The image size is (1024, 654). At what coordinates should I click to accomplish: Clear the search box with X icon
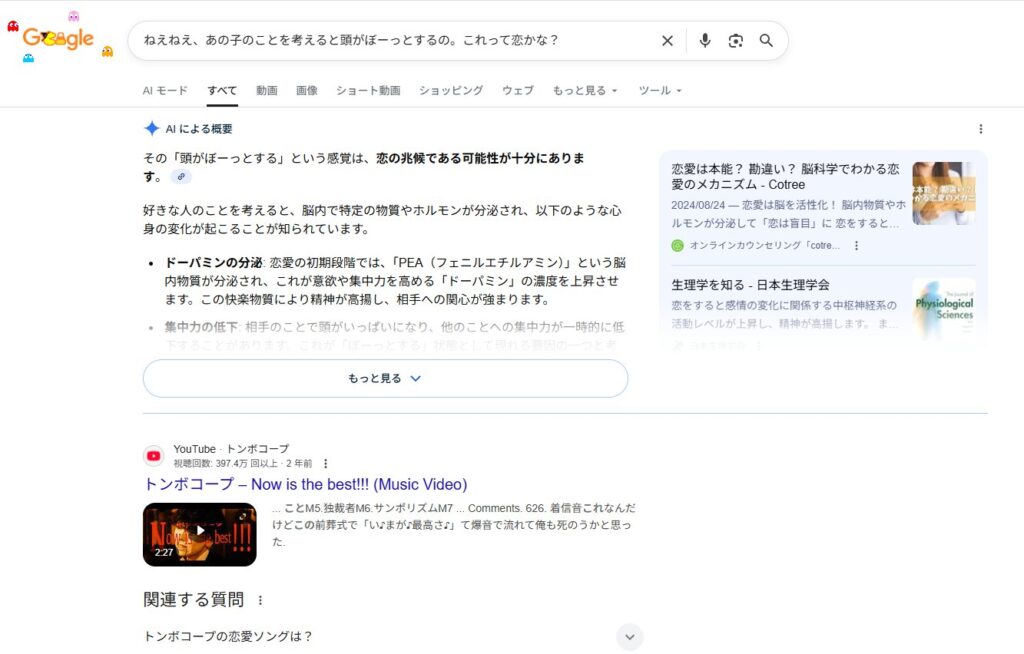click(667, 41)
